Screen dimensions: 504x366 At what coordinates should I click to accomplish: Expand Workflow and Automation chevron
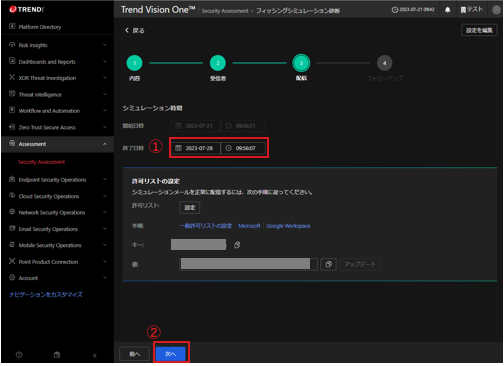tap(105, 110)
